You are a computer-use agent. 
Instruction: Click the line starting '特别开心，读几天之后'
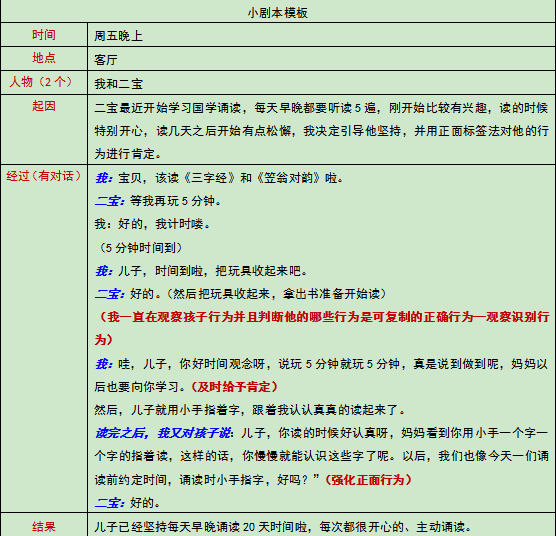point(321,131)
